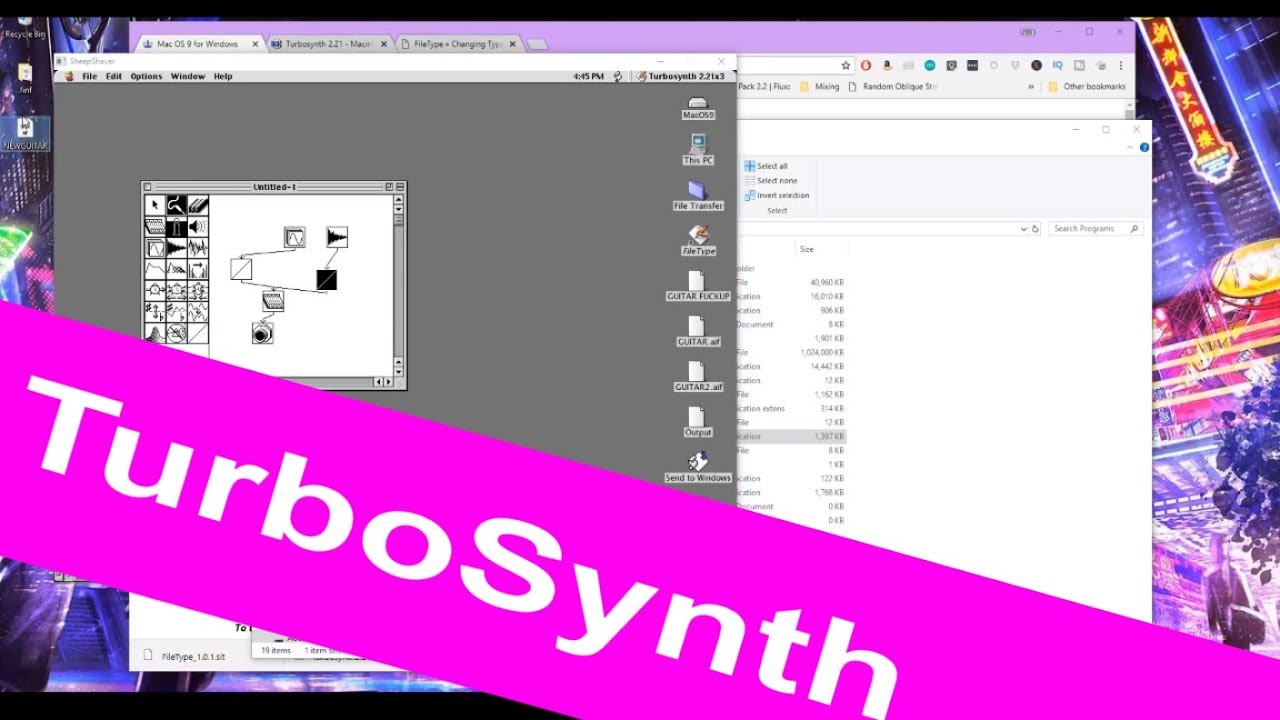The height and width of the screenshot is (720, 1280).
Task: Select the GUITAR.aif file icon
Action: click(698, 331)
